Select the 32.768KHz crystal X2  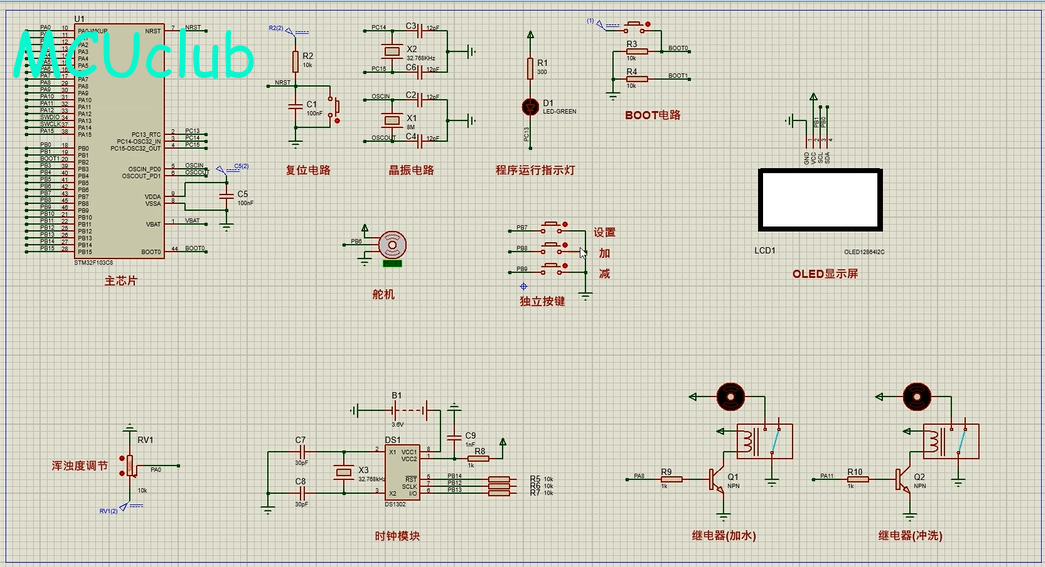click(391, 51)
